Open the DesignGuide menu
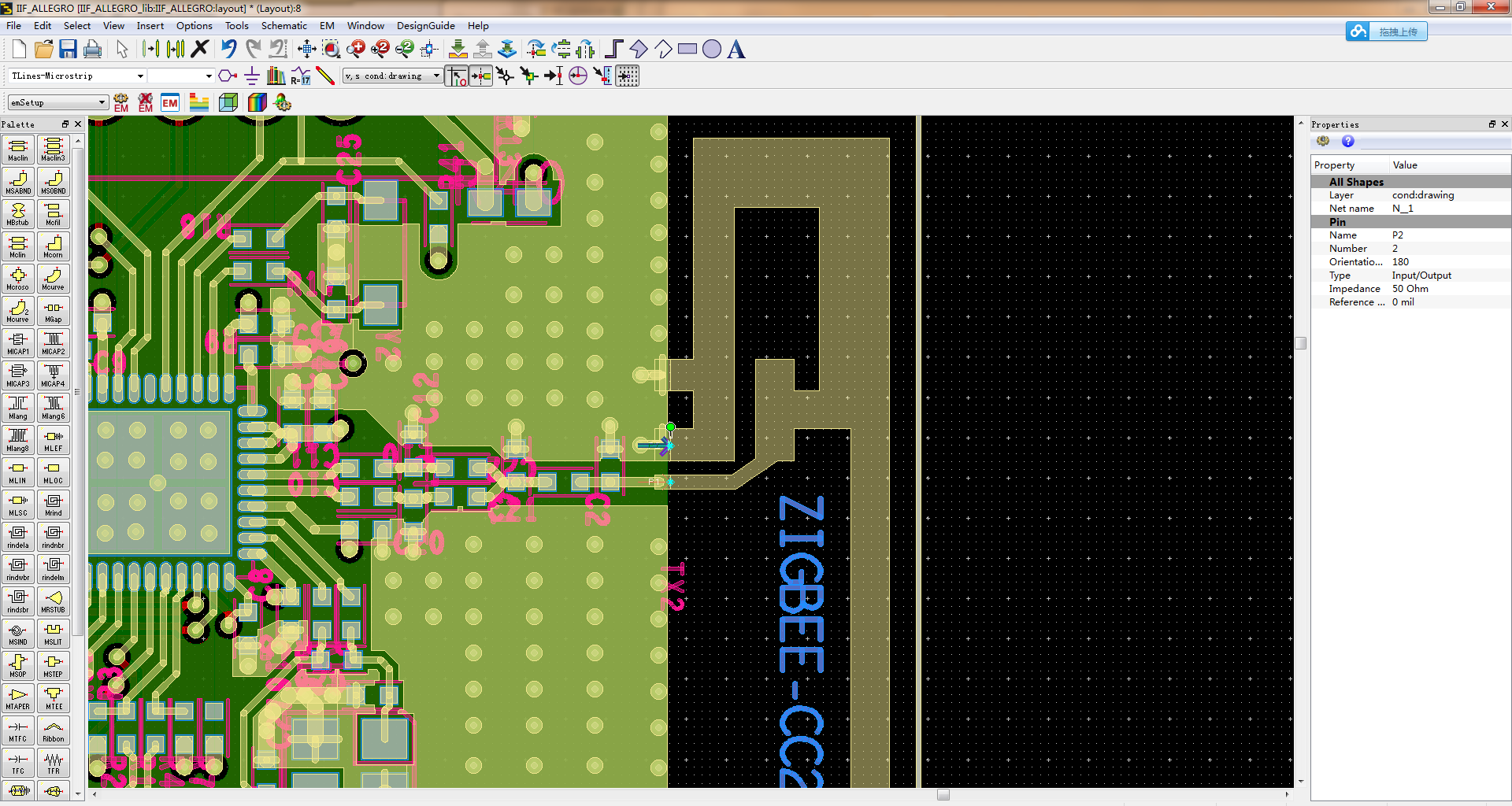 (x=425, y=25)
